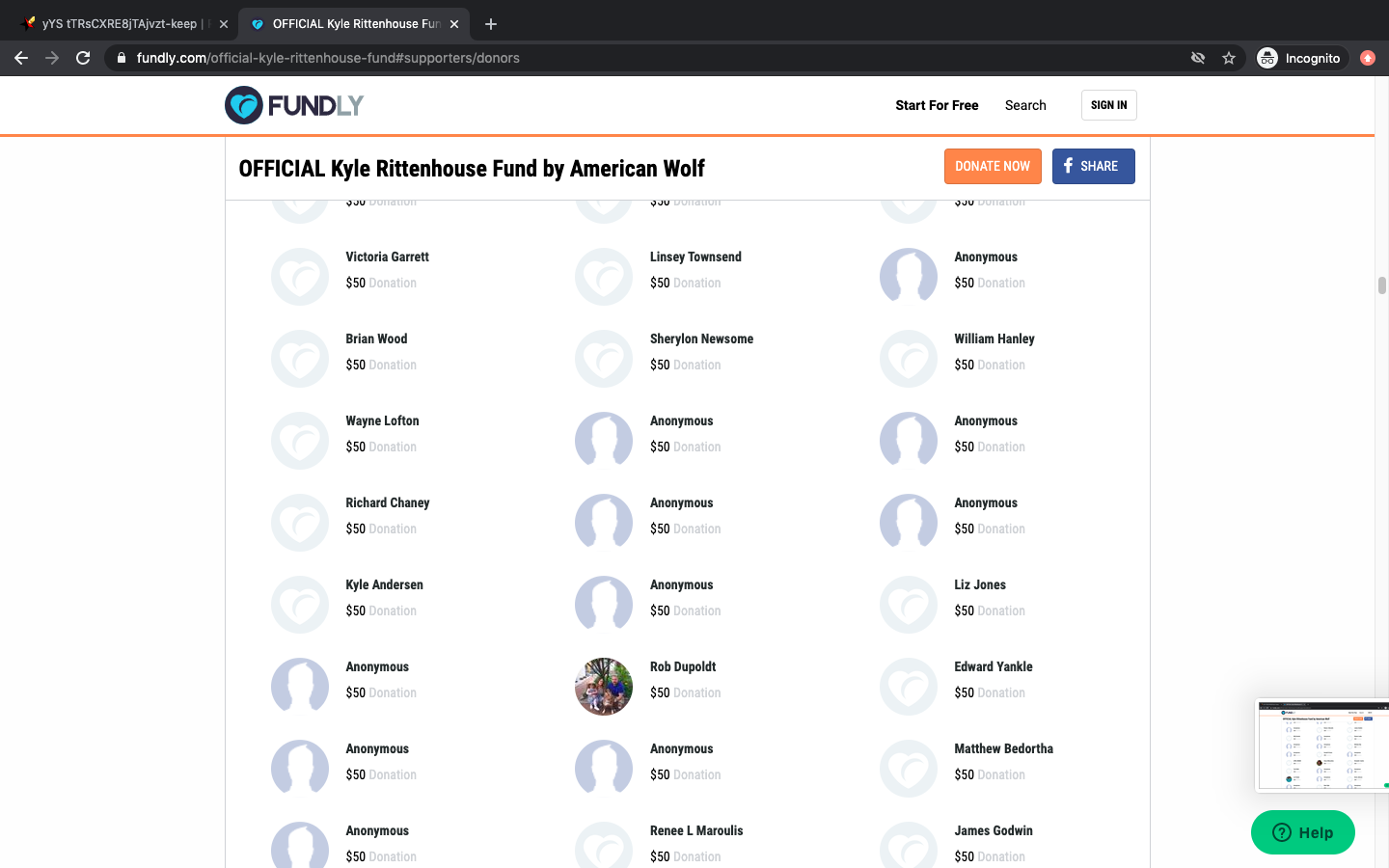
Task: Click the site lock icon in address bar
Action: tap(122, 58)
